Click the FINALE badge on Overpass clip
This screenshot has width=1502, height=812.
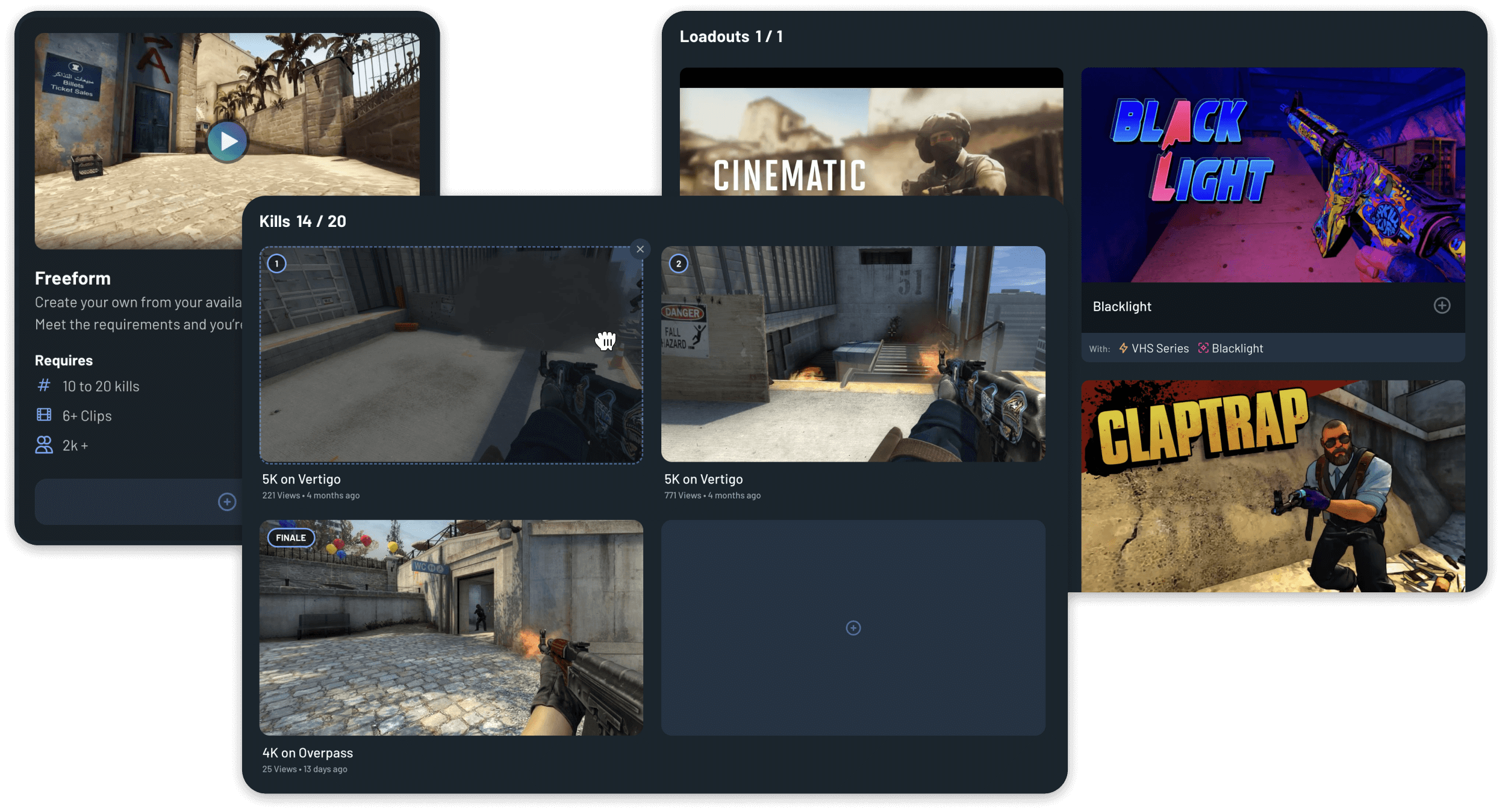pyautogui.click(x=290, y=538)
